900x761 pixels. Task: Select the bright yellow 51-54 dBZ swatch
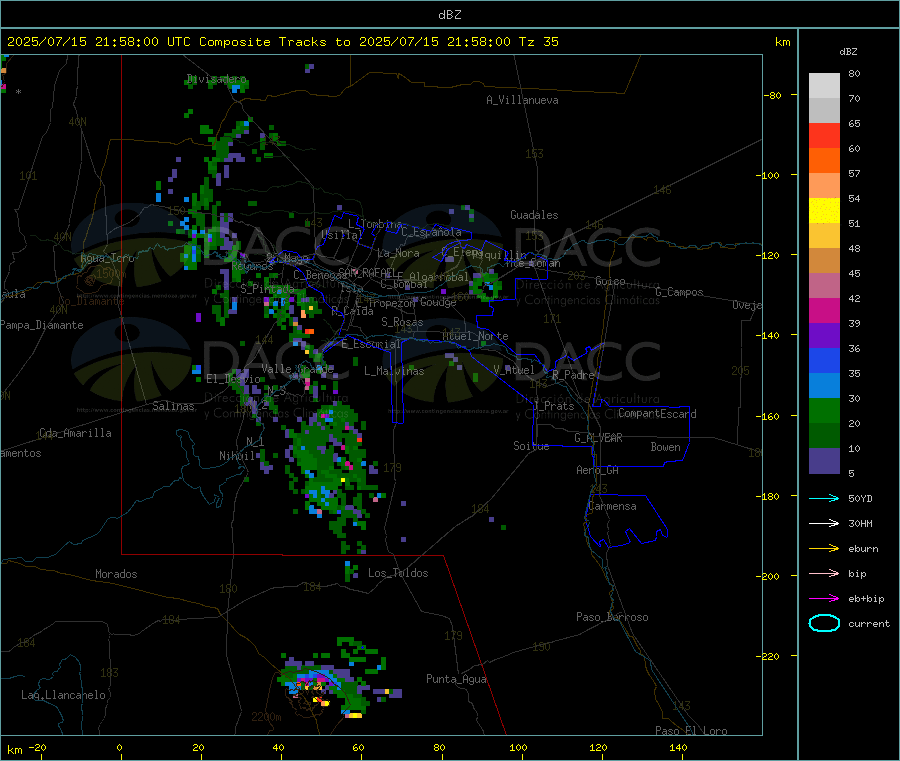tap(824, 211)
